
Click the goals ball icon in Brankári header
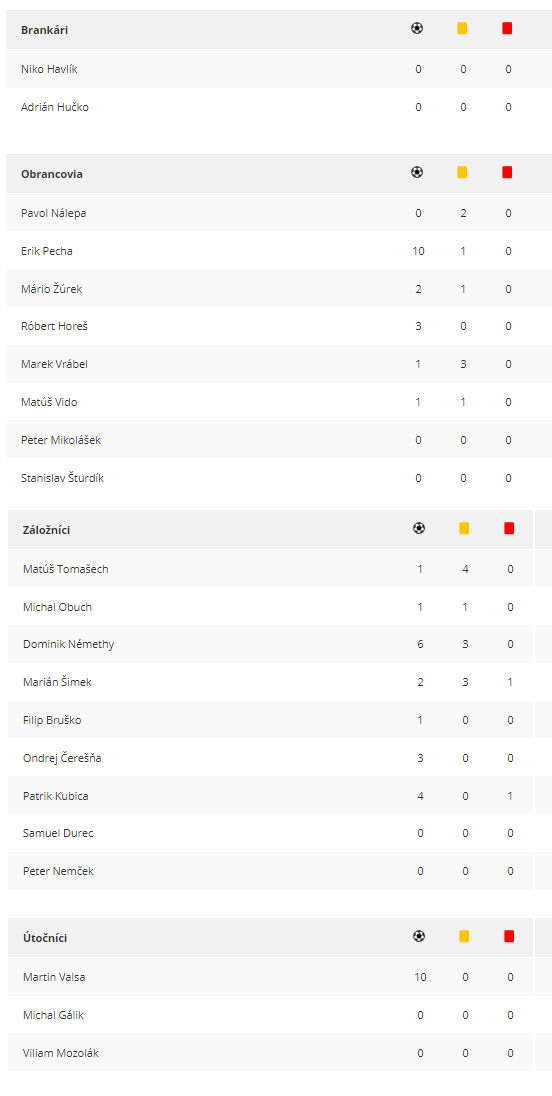pyautogui.click(x=417, y=29)
